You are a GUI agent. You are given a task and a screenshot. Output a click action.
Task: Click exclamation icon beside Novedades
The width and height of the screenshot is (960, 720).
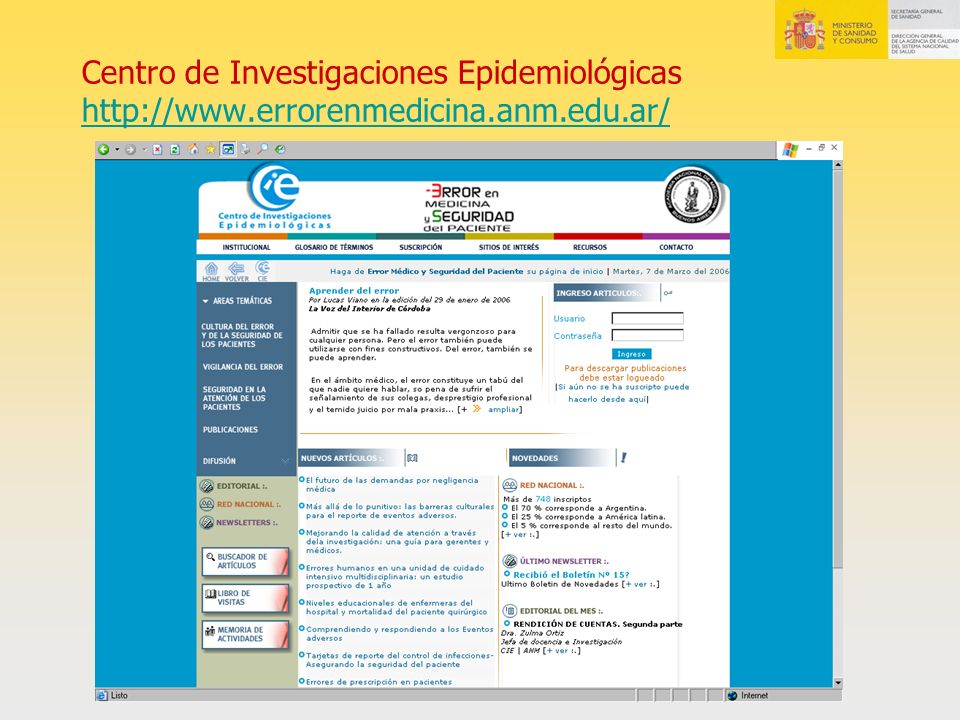pyautogui.click(x=623, y=457)
